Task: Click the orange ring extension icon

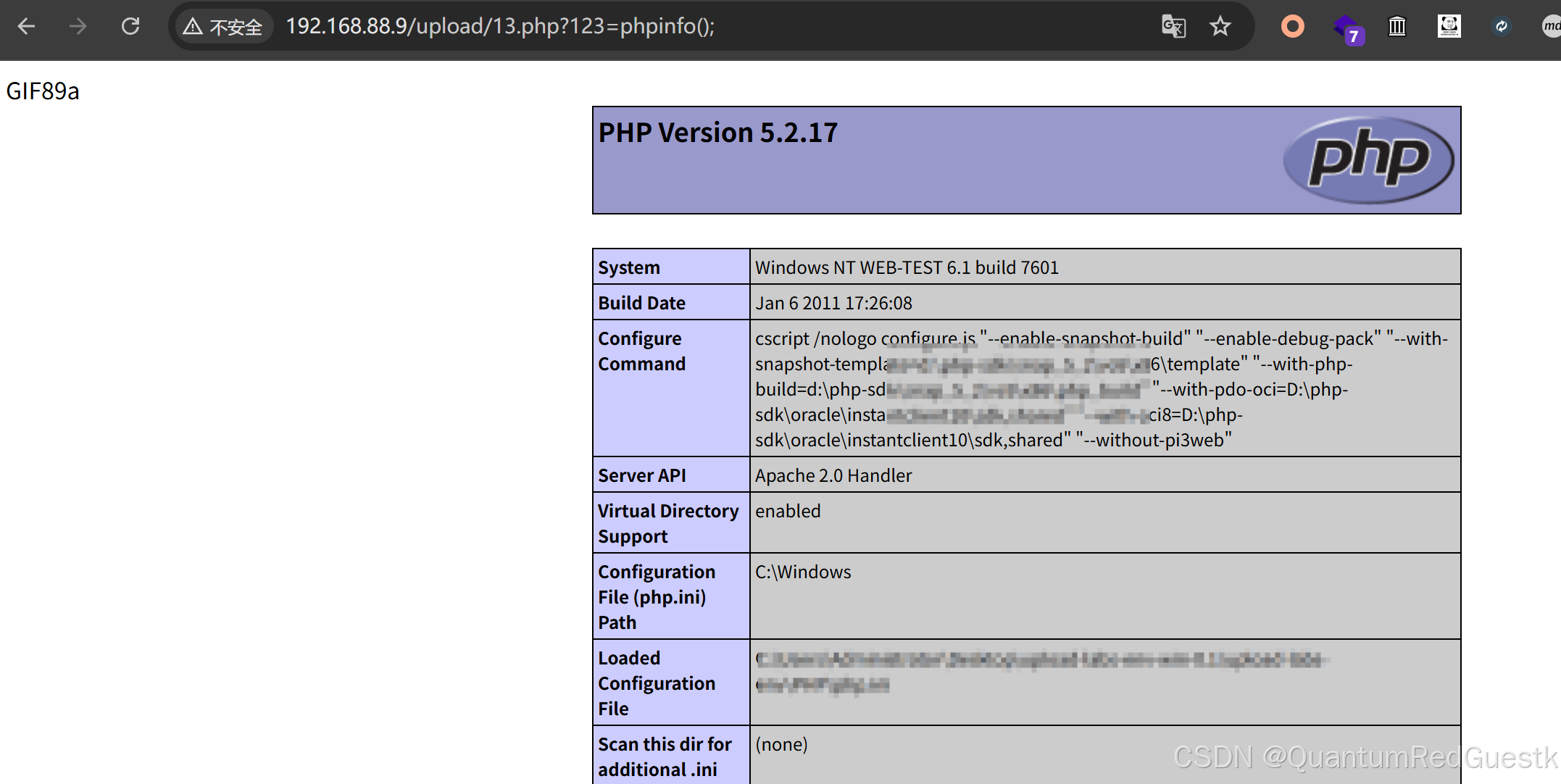Action: click(x=1292, y=27)
